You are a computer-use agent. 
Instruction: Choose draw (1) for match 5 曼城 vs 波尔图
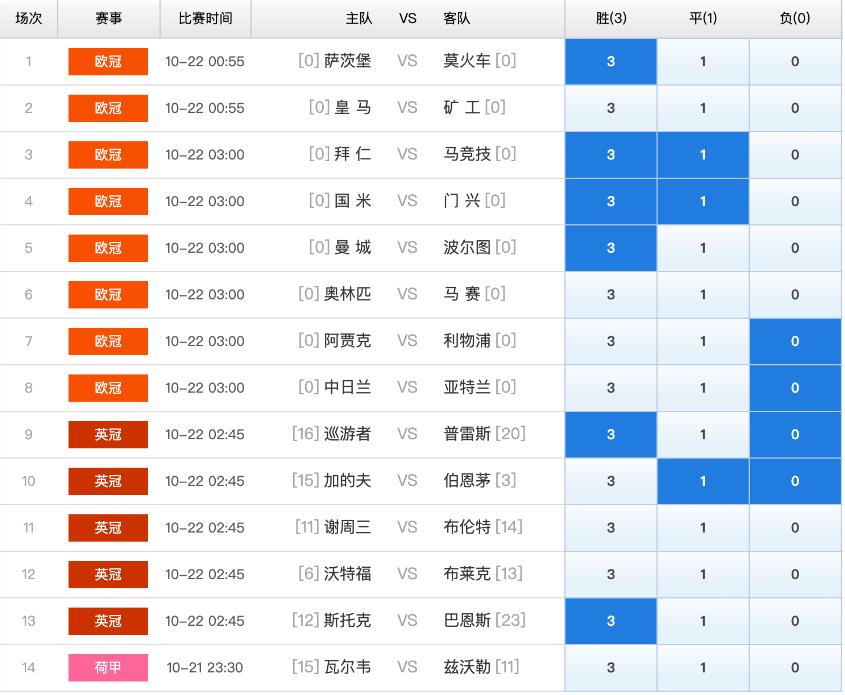pyautogui.click(x=703, y=248)
